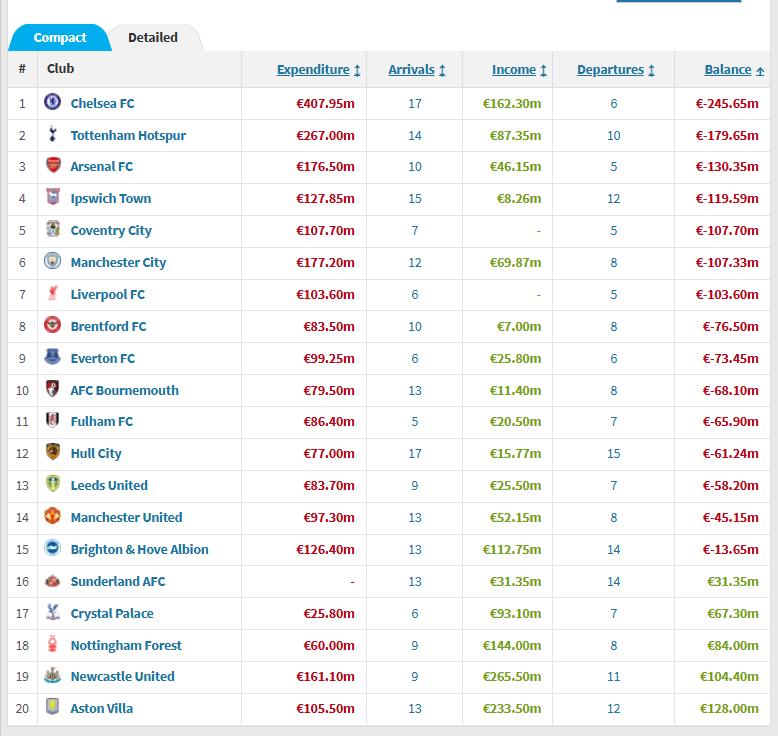
Task: Click the Newcastle United club crest
Action: point(52,675)
